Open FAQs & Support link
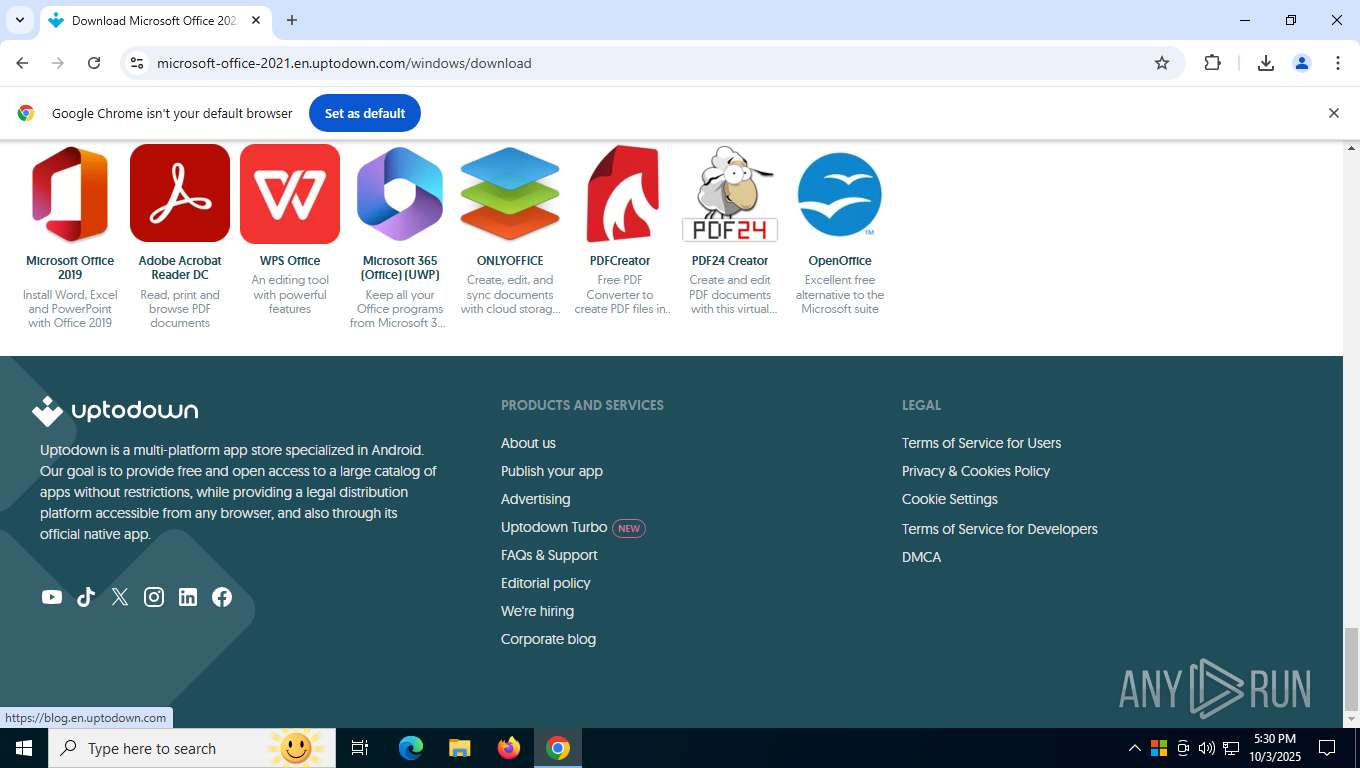This screenshot has height=768, width=1360. tap(549, 555)
